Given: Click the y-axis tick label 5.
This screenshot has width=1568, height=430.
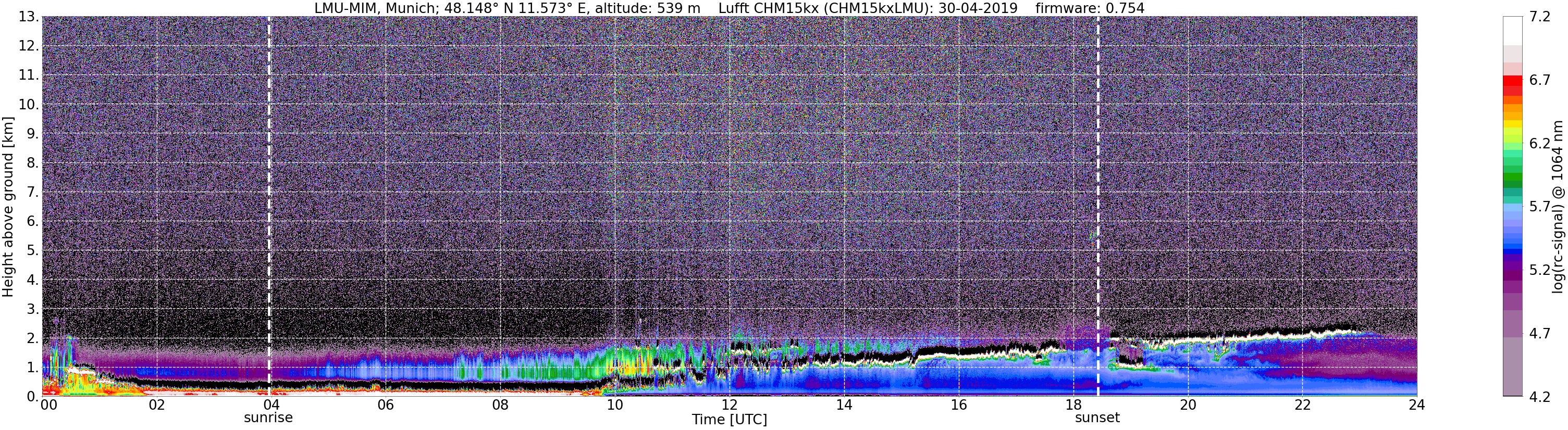Looking at the screenshot, I should click(x=32, y=250).
